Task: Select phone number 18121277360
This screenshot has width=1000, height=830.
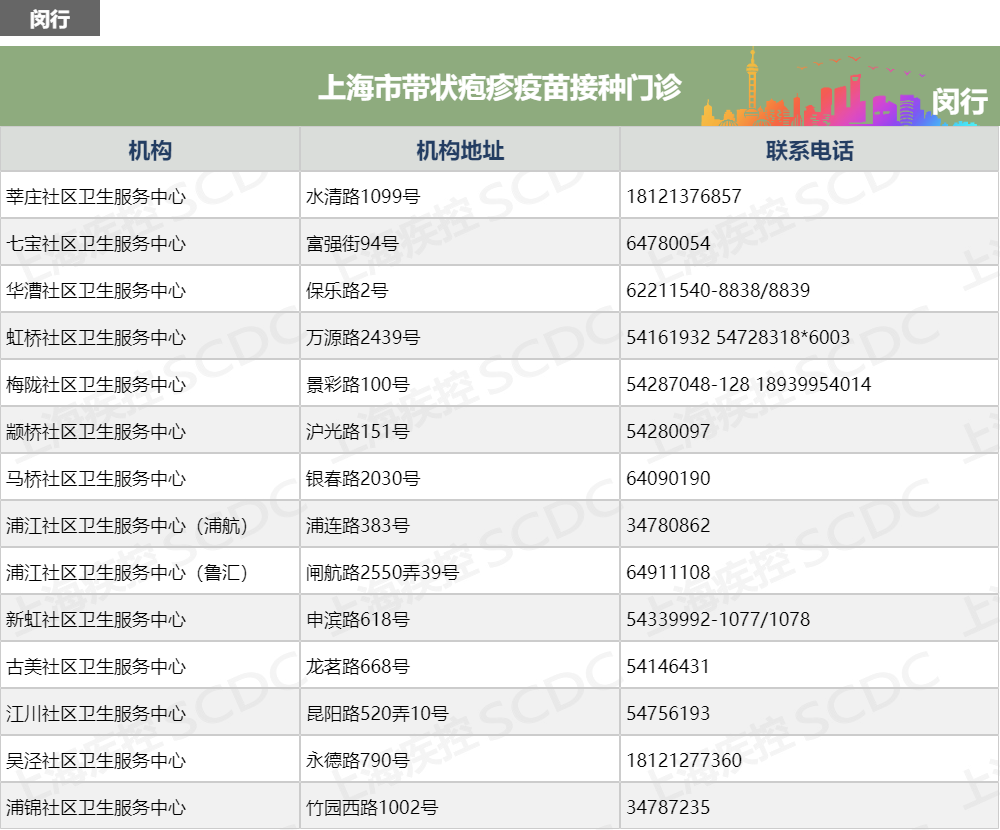Action: tap(684, 760)
